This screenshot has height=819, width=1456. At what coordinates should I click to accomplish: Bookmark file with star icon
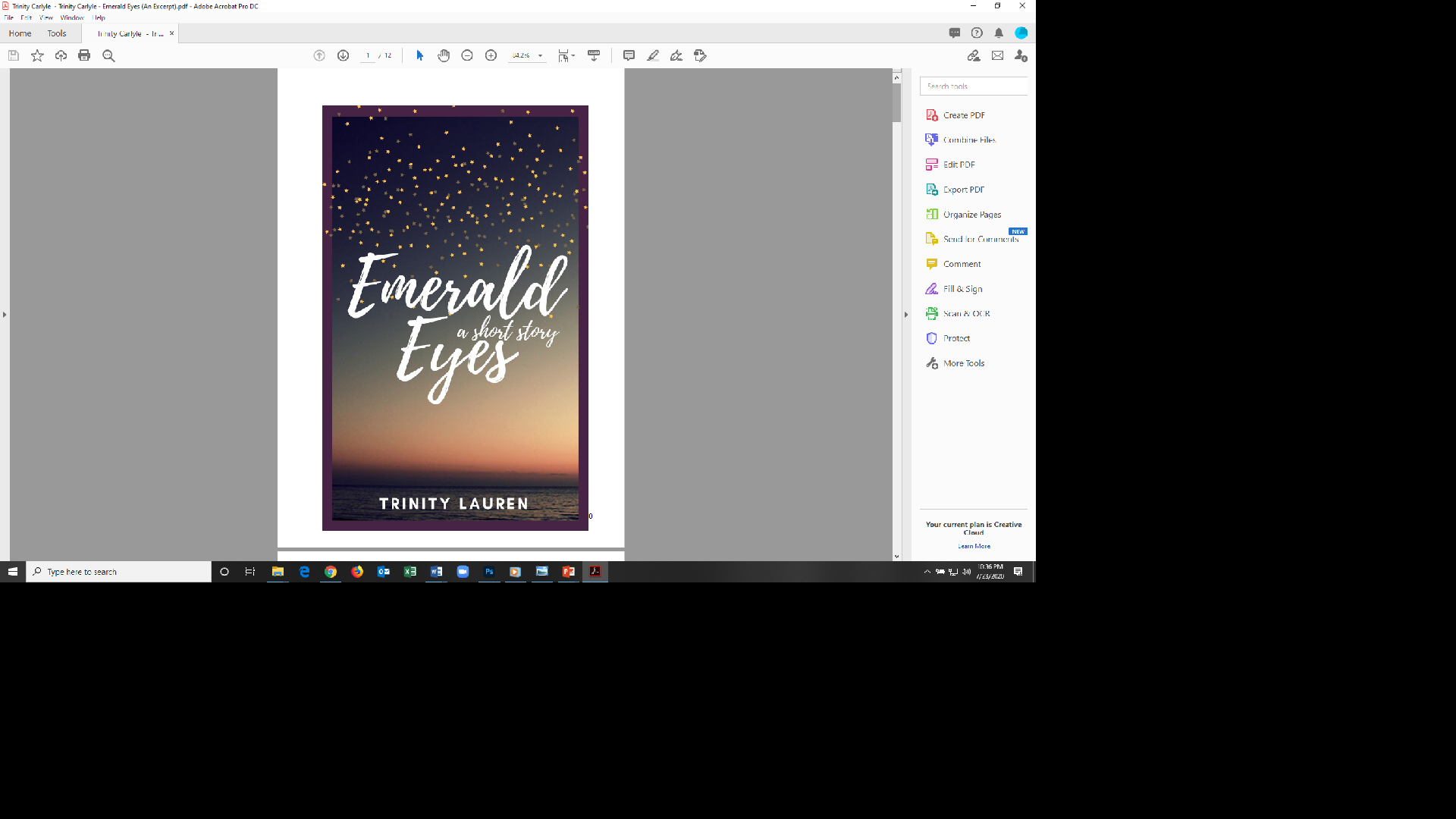37,55
